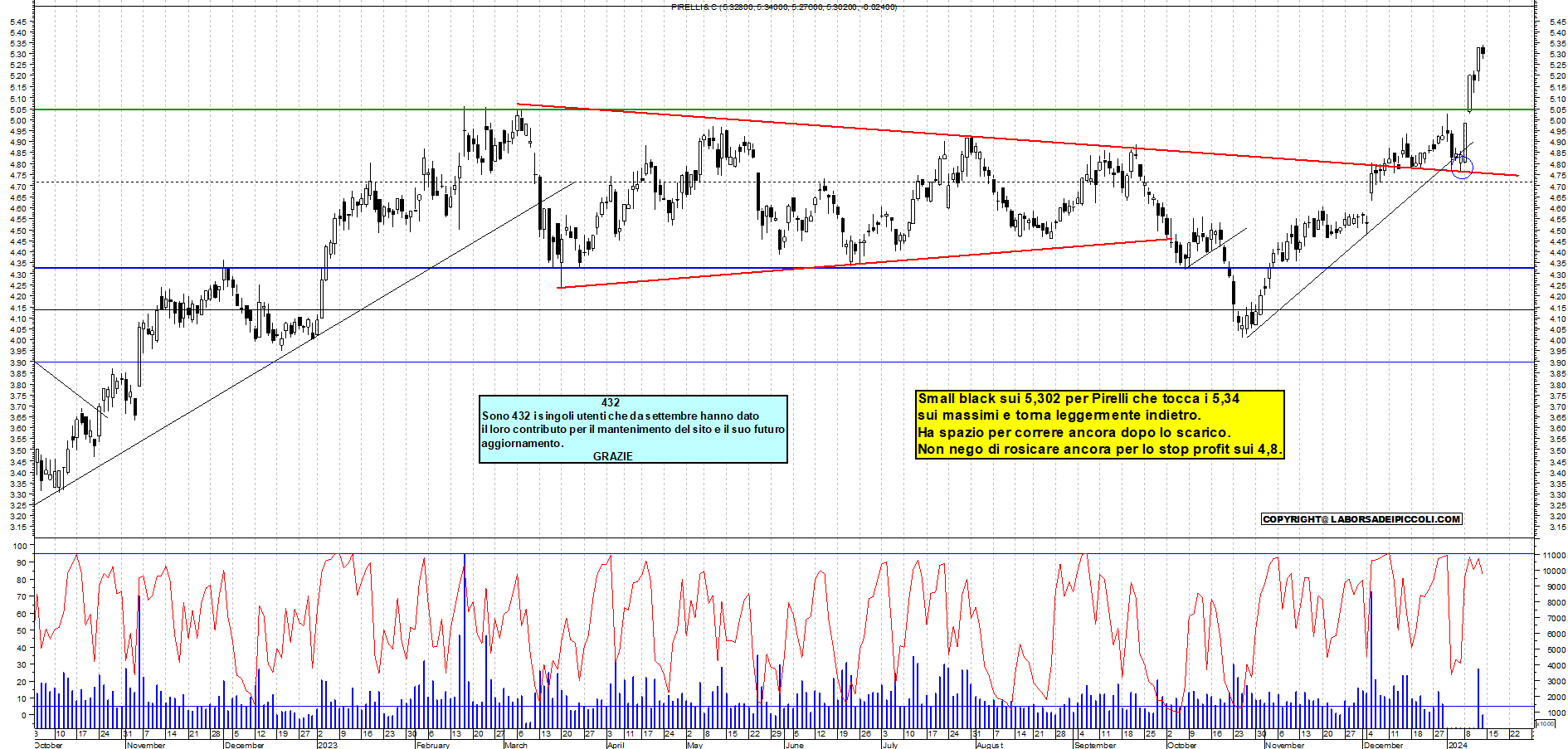Screen dimensions: 1568x749
Task: Click the 'August' month label
Action: [x=989, y=745]
